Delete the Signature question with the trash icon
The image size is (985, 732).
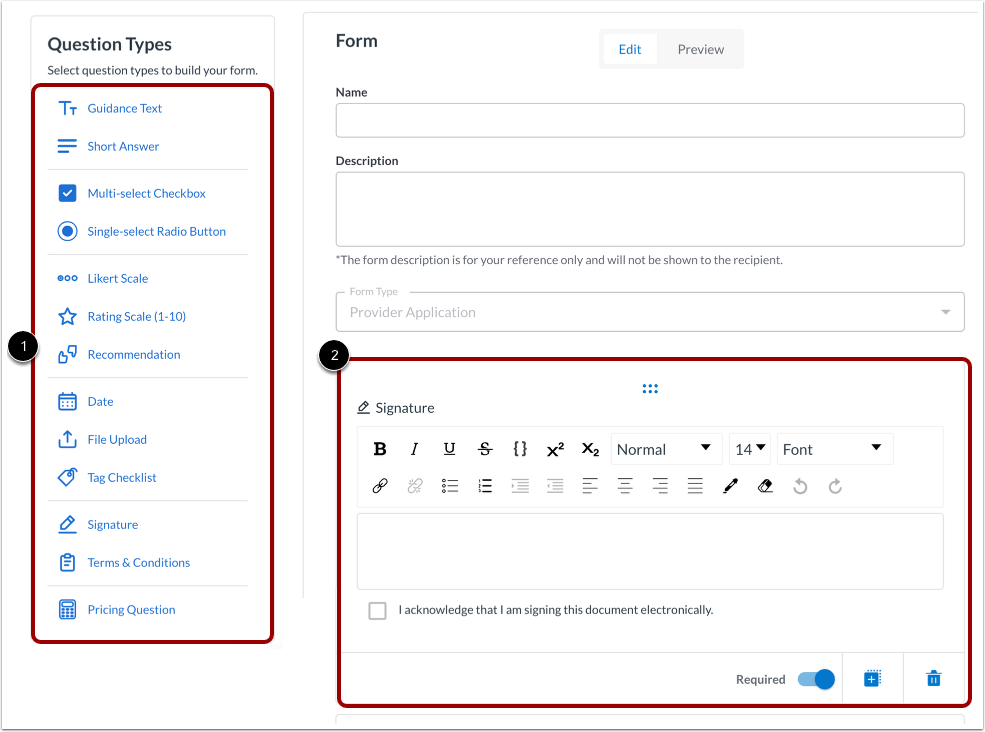tap(932, 678)
